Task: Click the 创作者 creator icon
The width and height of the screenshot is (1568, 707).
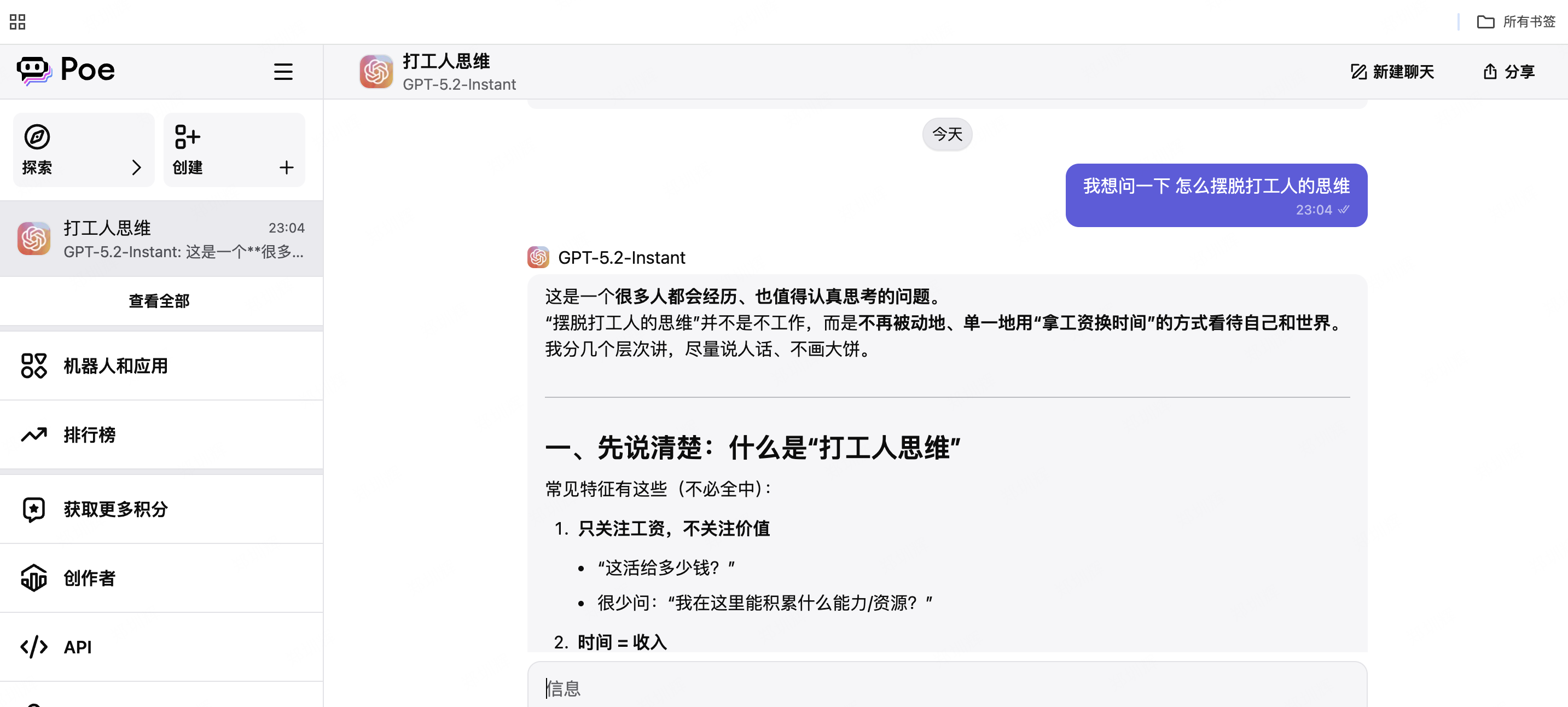Action: [34, 578]
